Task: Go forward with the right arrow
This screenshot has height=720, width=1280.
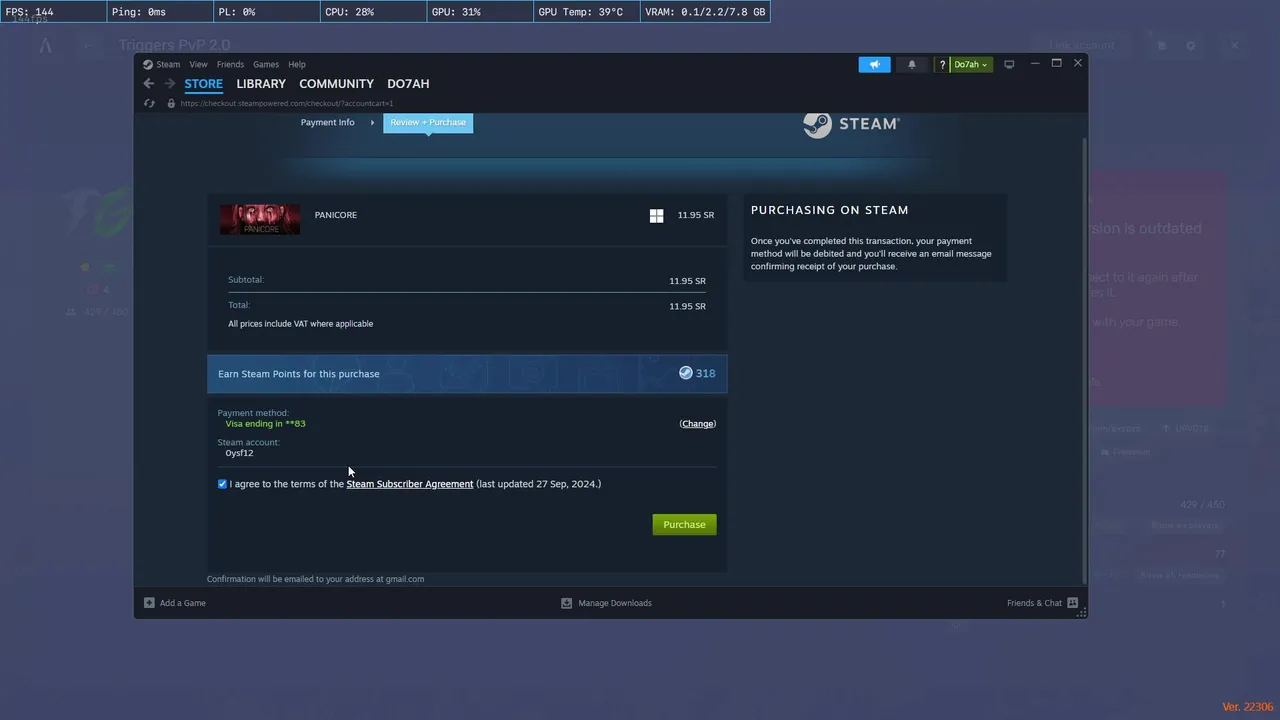Action: pos(169,84)
